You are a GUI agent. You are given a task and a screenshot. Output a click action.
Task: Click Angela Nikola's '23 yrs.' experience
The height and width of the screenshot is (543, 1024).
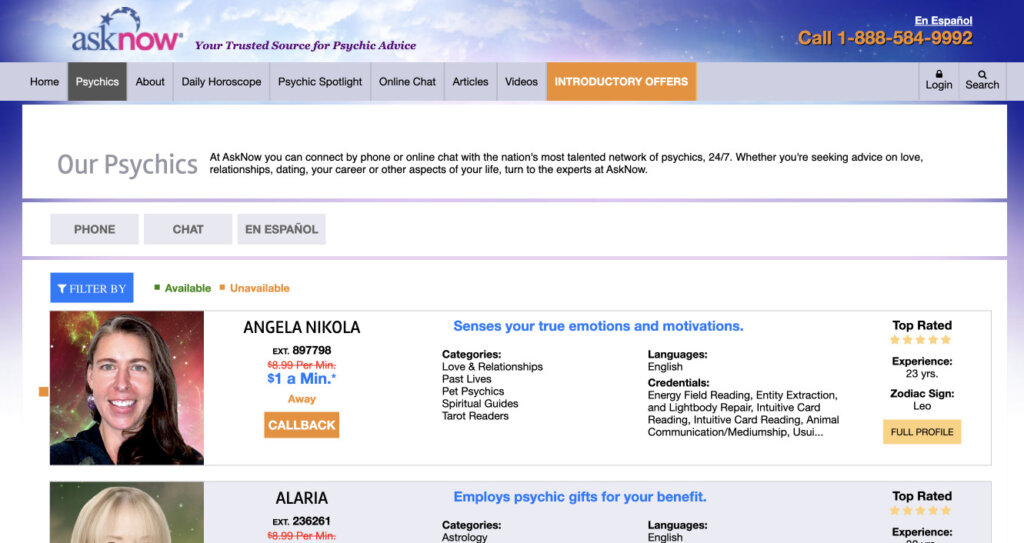[x=922, y=374]
